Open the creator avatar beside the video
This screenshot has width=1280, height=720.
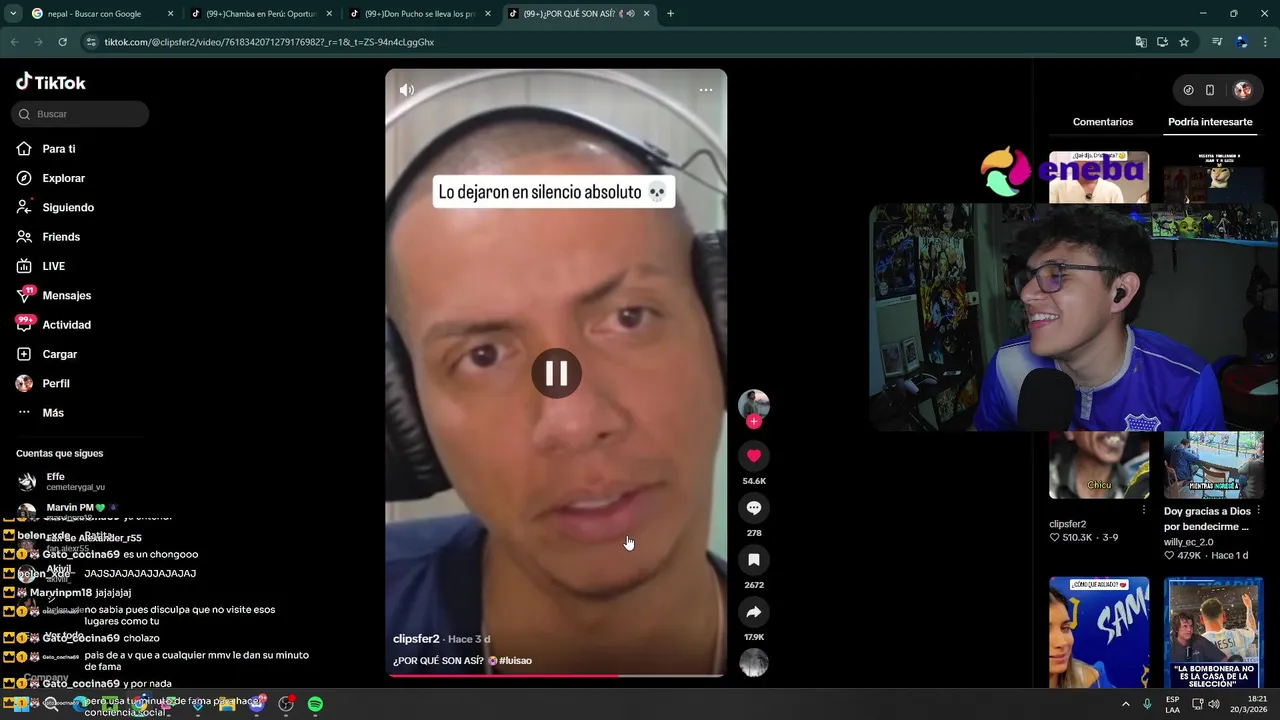tap(754, 405)
